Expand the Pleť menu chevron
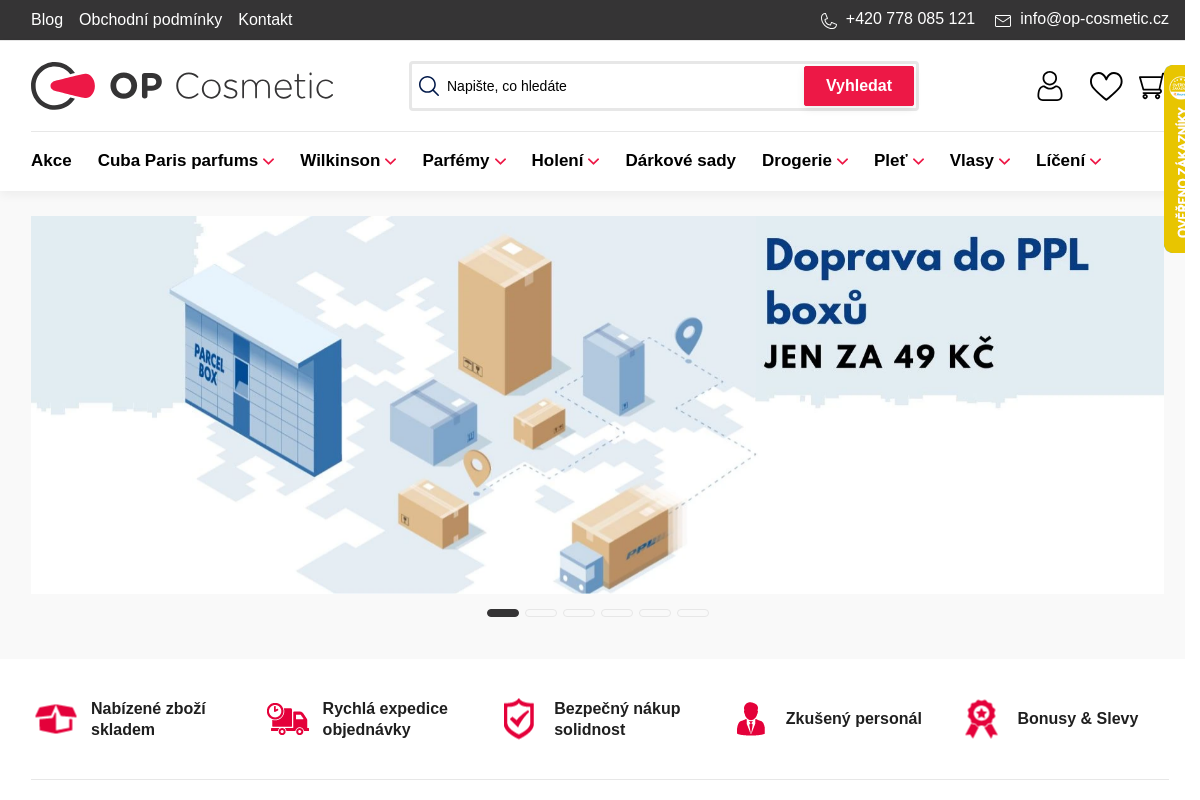This screenshot has width=1200, height=800. [918, 162]
